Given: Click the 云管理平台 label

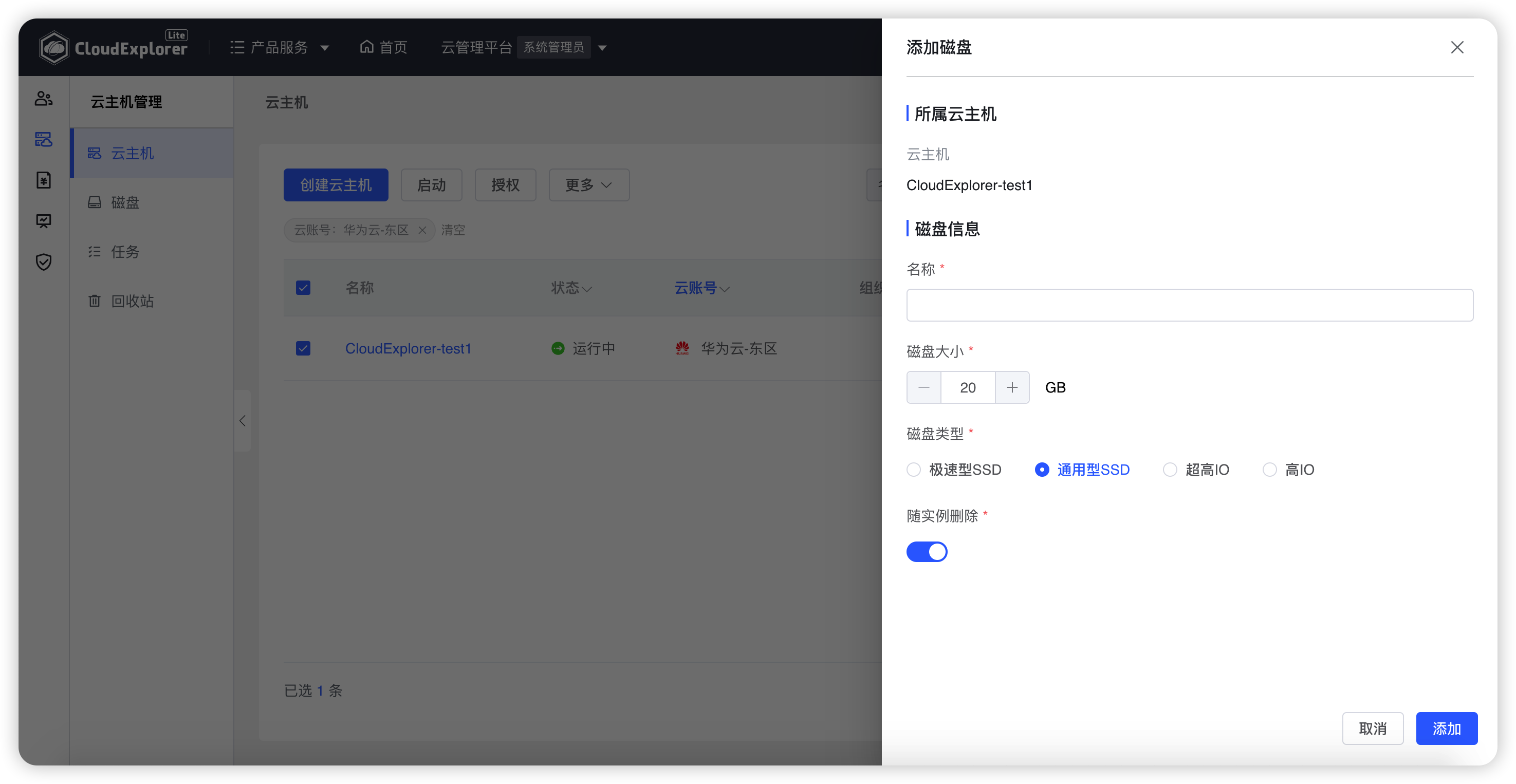Looking at the screenshot, I should [x=476, y=47].
